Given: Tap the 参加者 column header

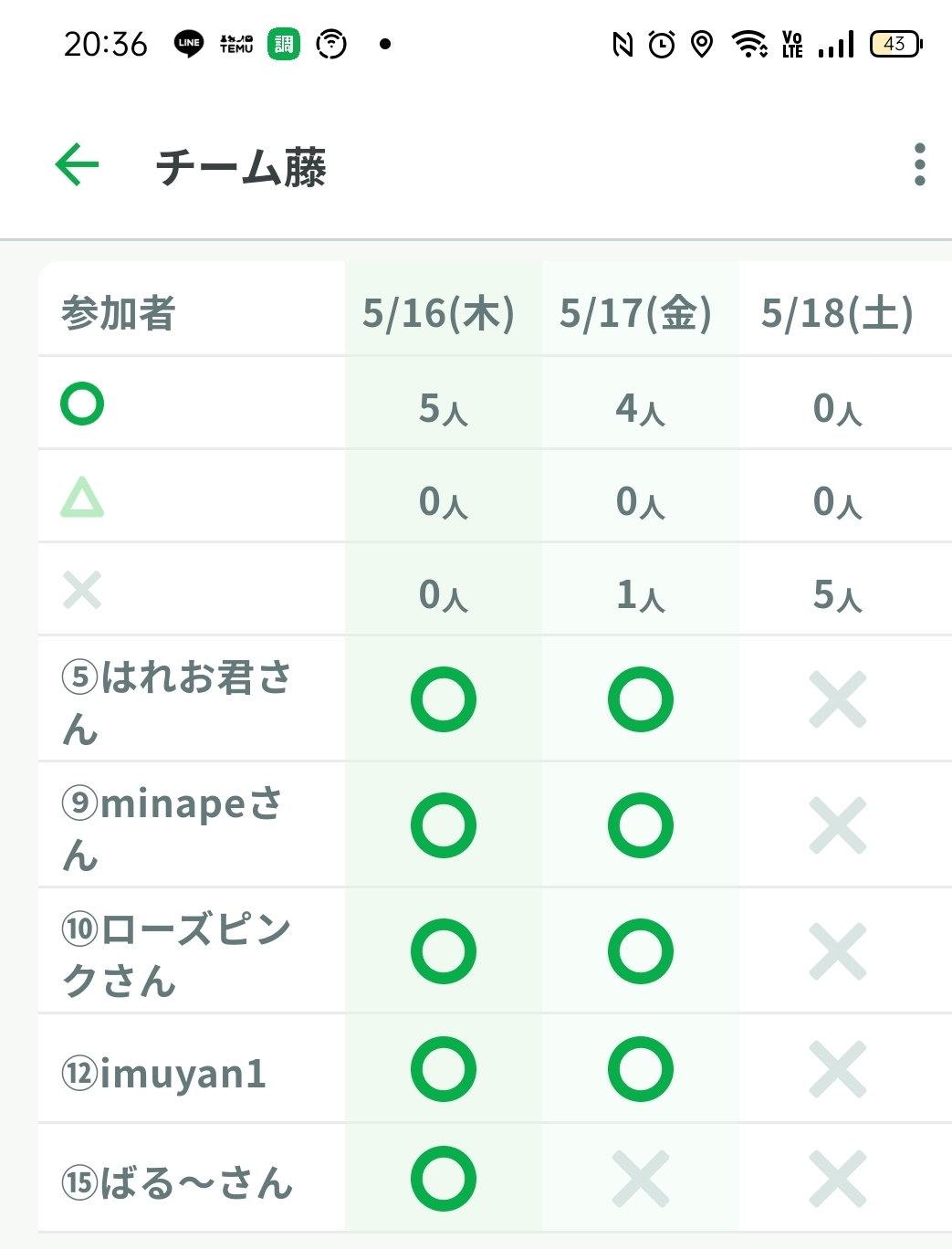Looking at the screenshot, I should pyautogui.click(x=119, y=313).
